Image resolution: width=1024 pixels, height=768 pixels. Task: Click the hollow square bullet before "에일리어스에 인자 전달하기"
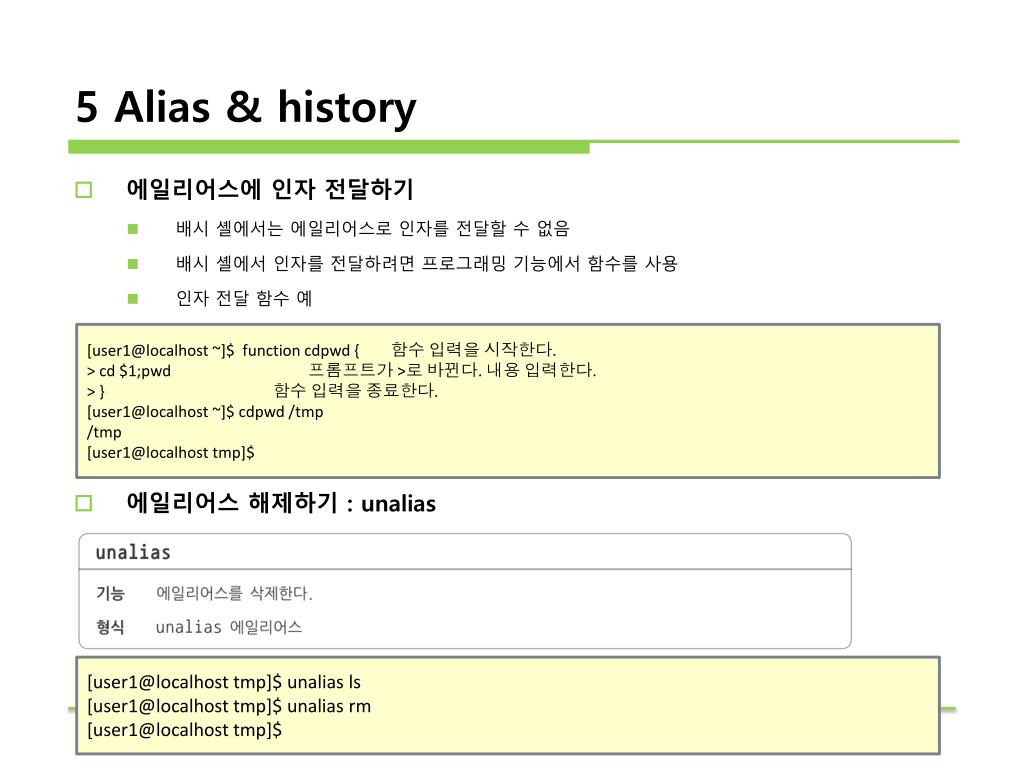pos(84,190)
